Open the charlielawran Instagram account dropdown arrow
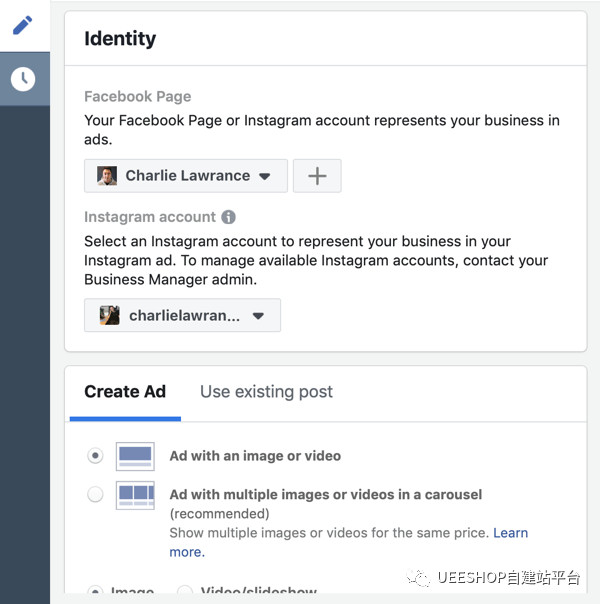Screen dimensions: 600x604 (258, 316)
